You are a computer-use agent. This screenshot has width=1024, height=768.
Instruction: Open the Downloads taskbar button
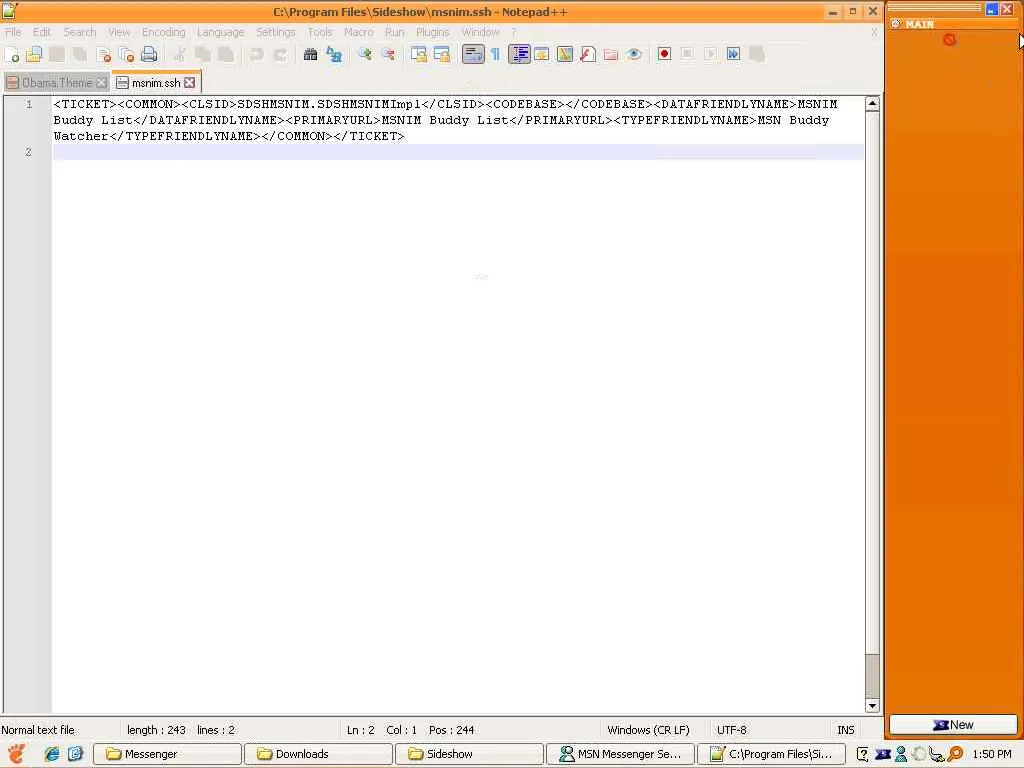coord(318,754)
